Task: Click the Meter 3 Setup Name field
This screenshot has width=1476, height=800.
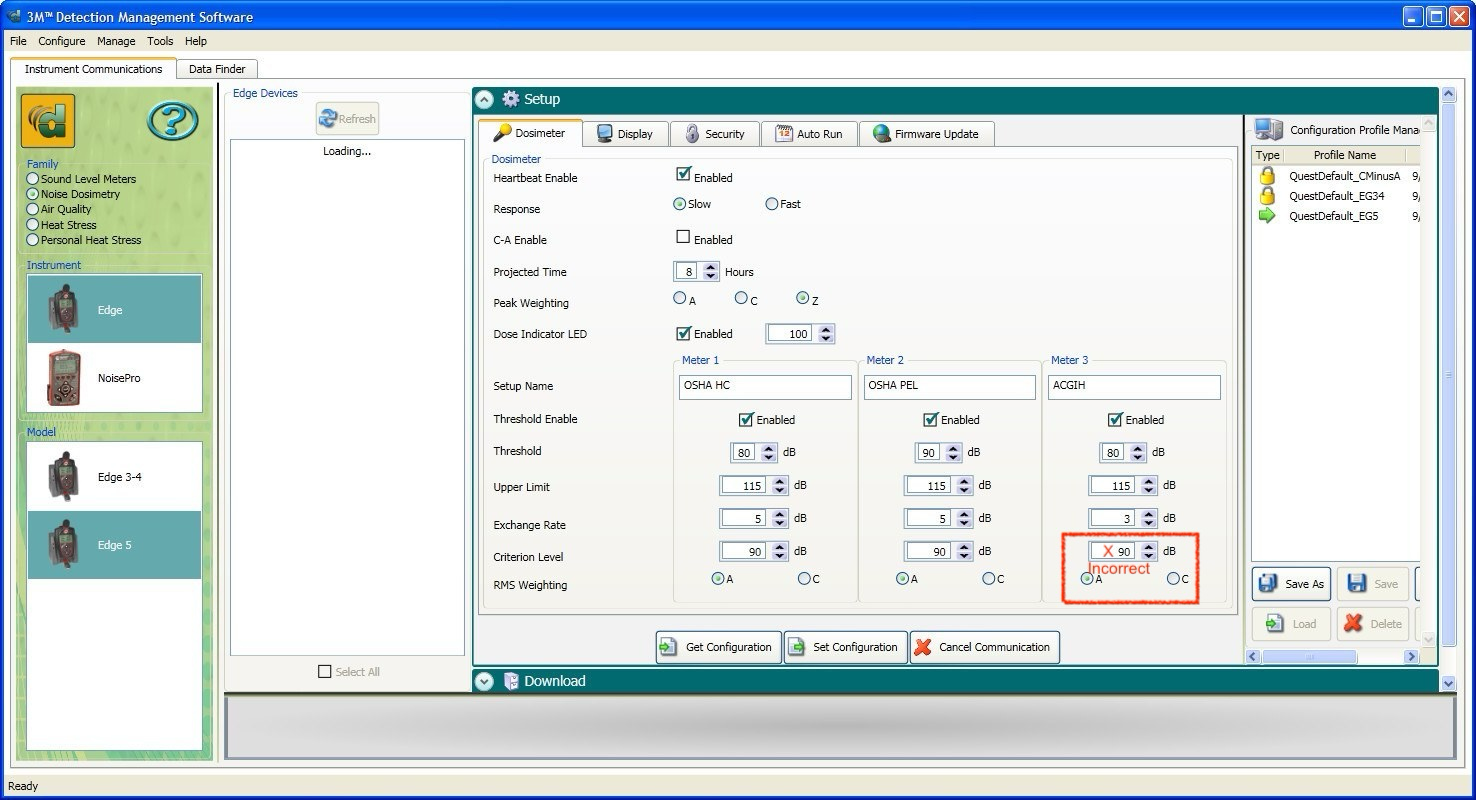Action: 1134,387
